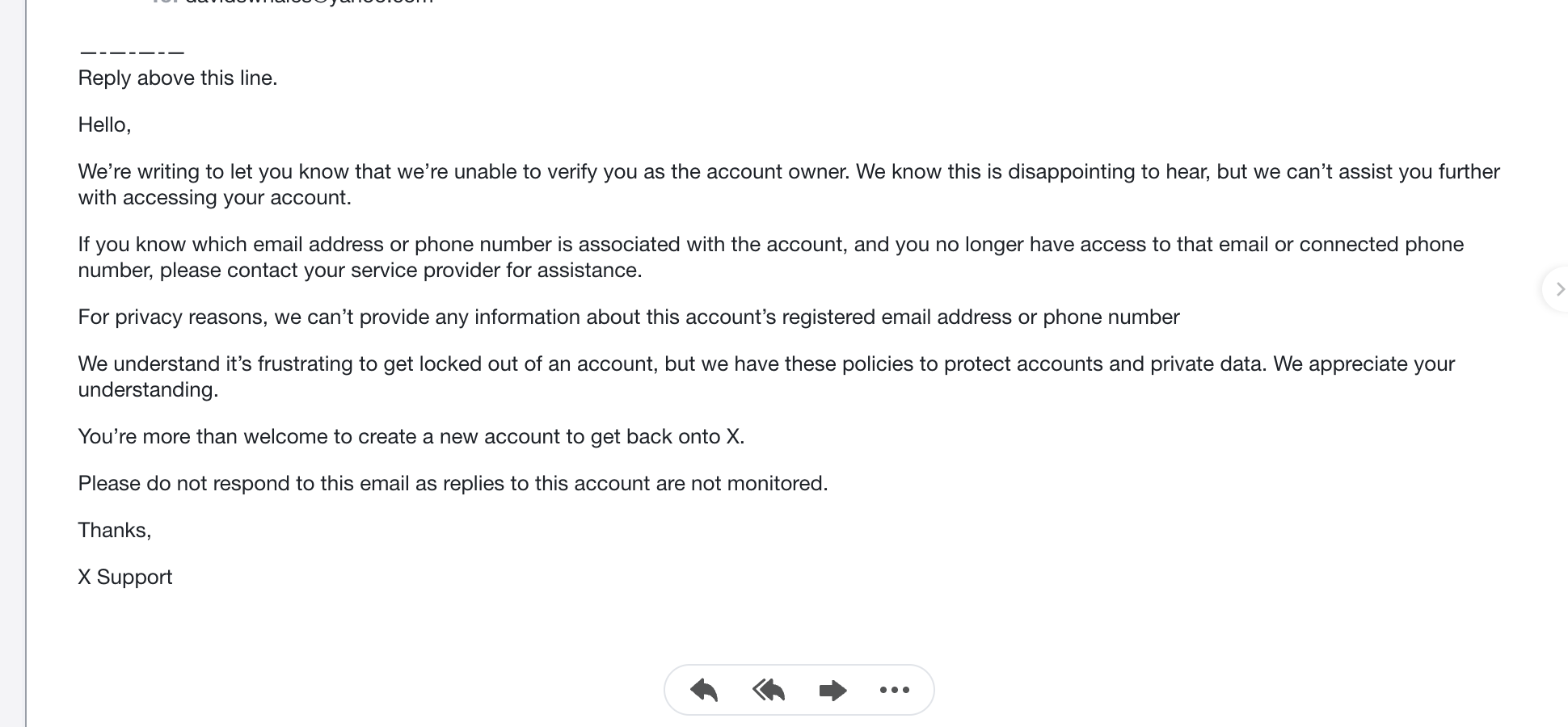Forward this email with the arrow icon
Image resolution: width=1568 pixels, height=727 pixels.
coord(832,690)
